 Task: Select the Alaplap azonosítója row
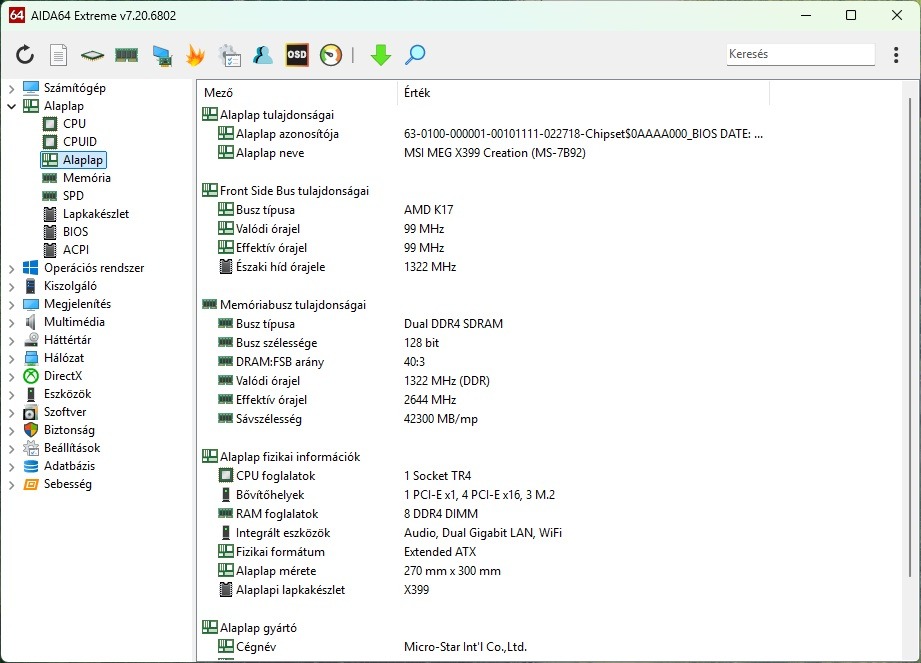pos(491,134)
